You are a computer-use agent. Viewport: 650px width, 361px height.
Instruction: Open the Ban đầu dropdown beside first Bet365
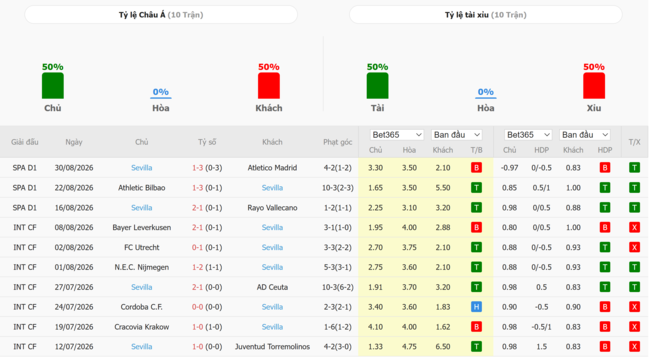pos(457,135)
